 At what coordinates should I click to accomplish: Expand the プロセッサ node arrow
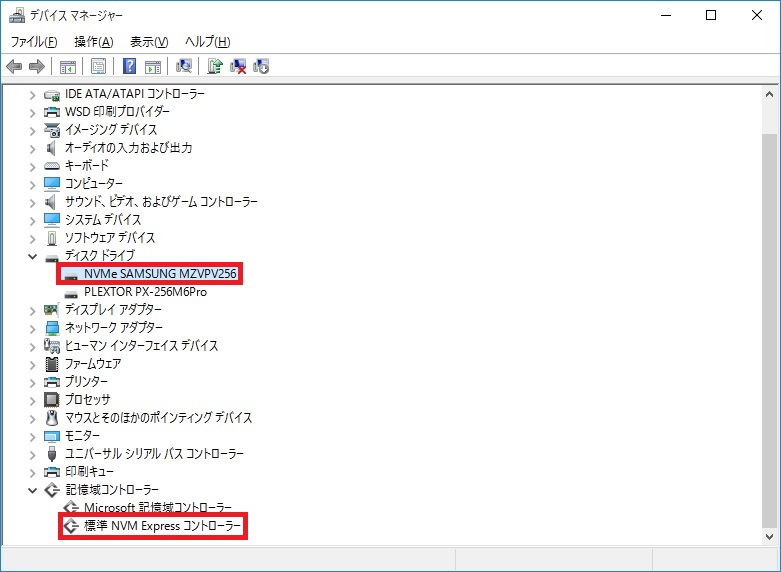point(32,401)
